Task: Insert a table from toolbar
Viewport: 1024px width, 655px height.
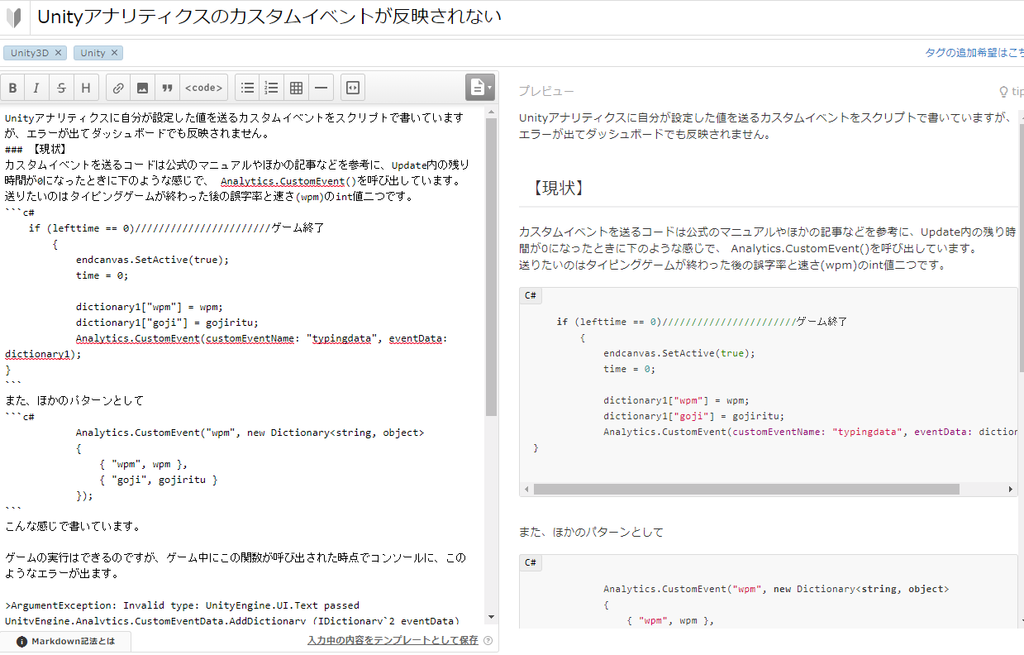Action: click(x=296, y=88)
